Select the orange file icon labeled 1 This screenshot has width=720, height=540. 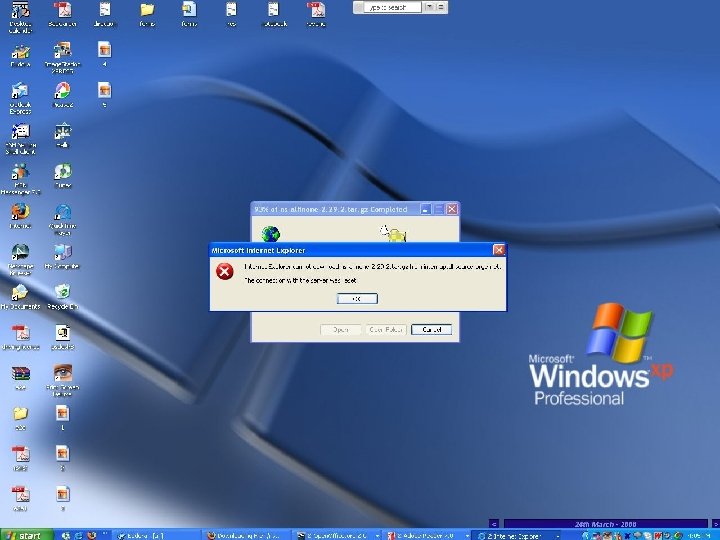[62, 414]
